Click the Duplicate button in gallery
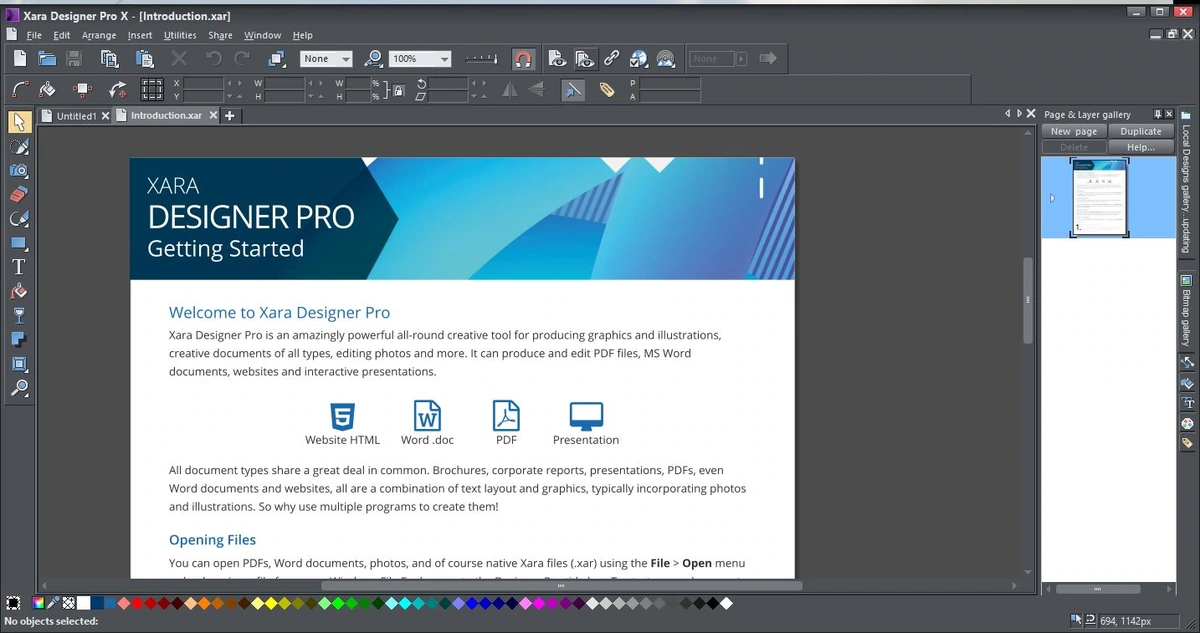This screenshot has height=633, width=1200. [1141, 131]
